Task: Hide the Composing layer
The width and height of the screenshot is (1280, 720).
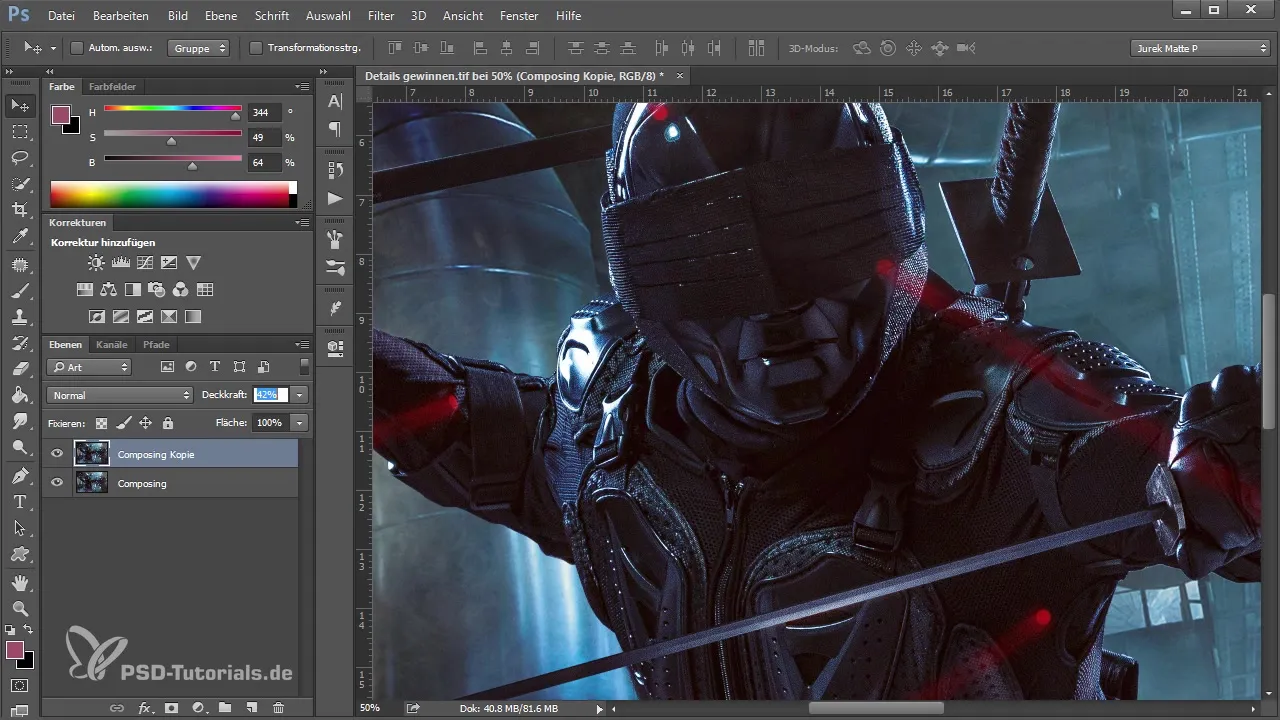Action: point(57,483)
